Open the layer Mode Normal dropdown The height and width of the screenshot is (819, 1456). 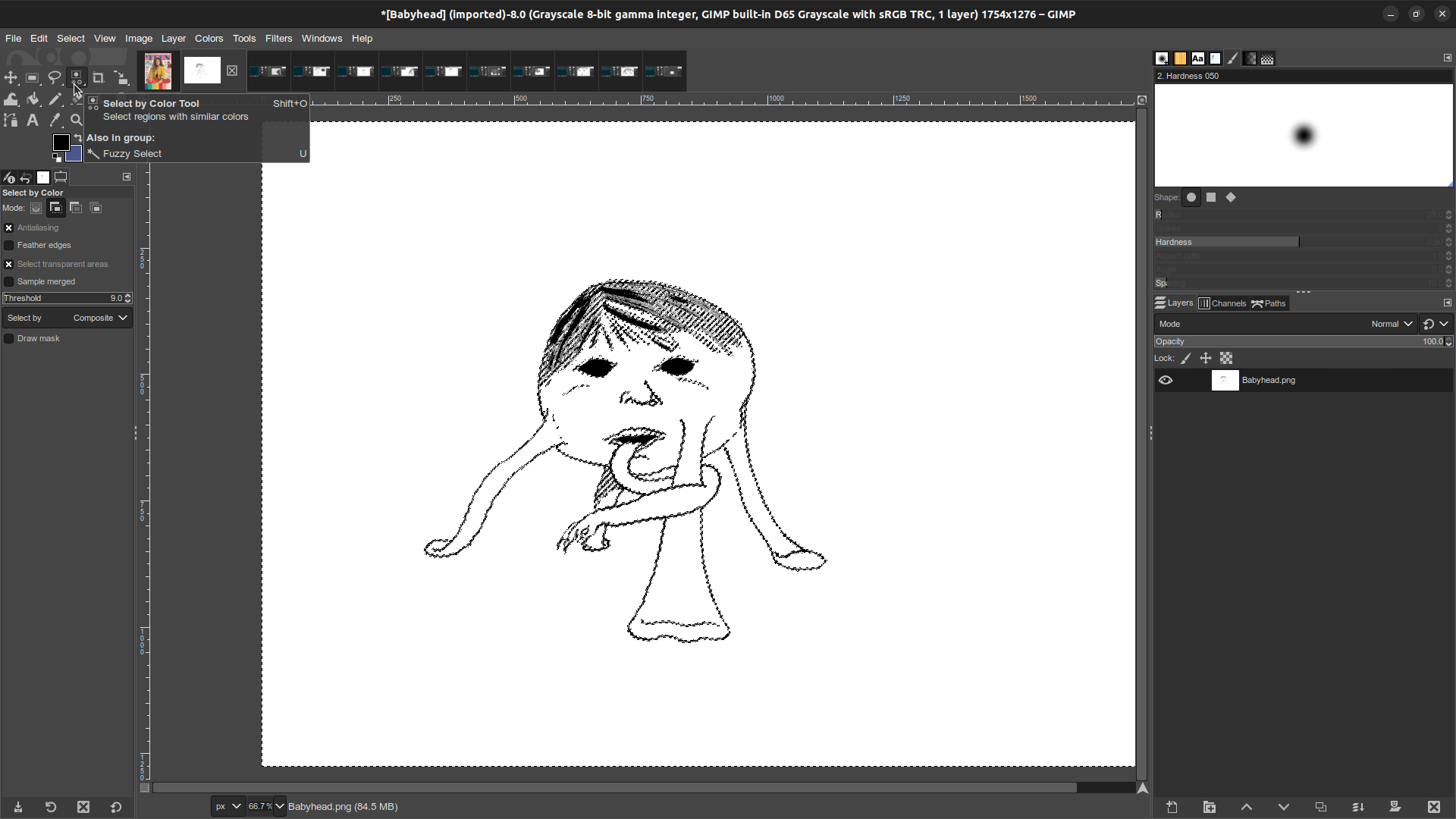pyautogui.click(x=1392, y=325)
